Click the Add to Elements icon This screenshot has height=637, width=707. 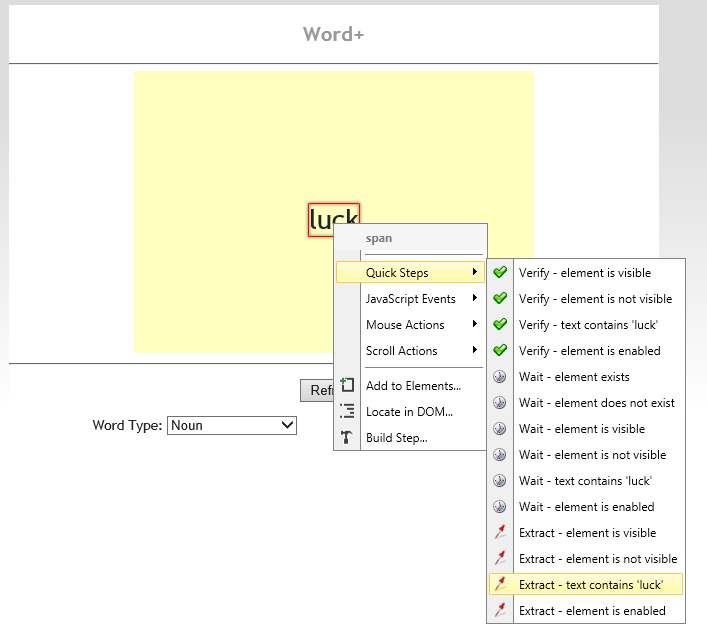(x=347, y=385)
